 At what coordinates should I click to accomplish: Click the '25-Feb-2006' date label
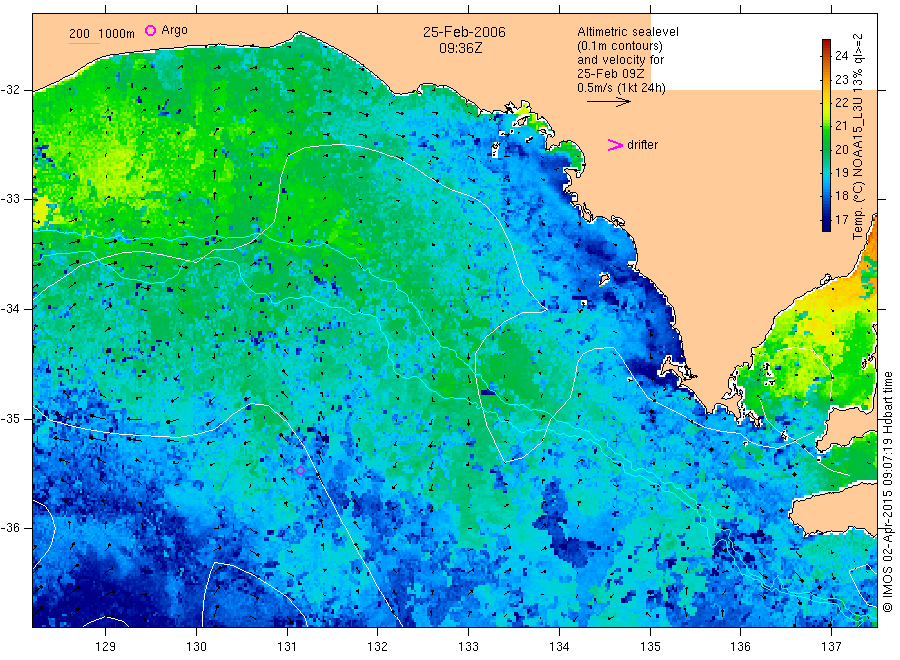[464, 33]
